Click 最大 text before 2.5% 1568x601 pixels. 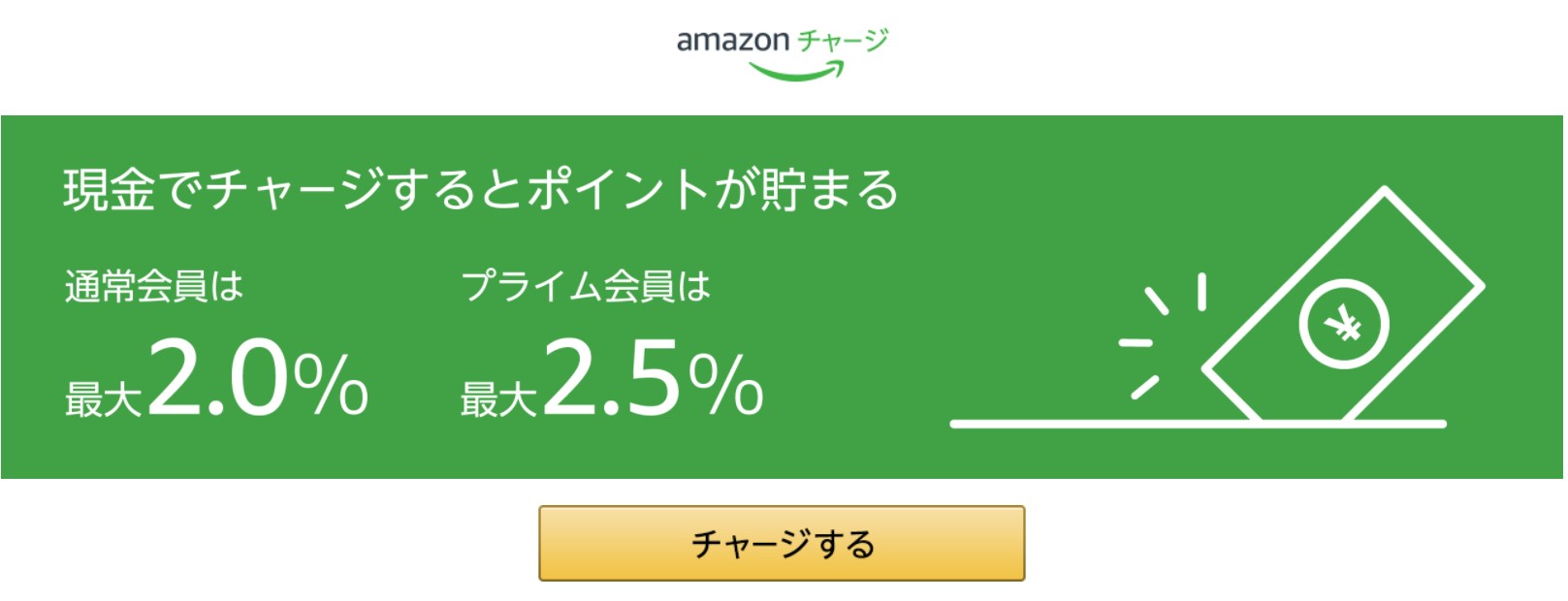point(498,399)
